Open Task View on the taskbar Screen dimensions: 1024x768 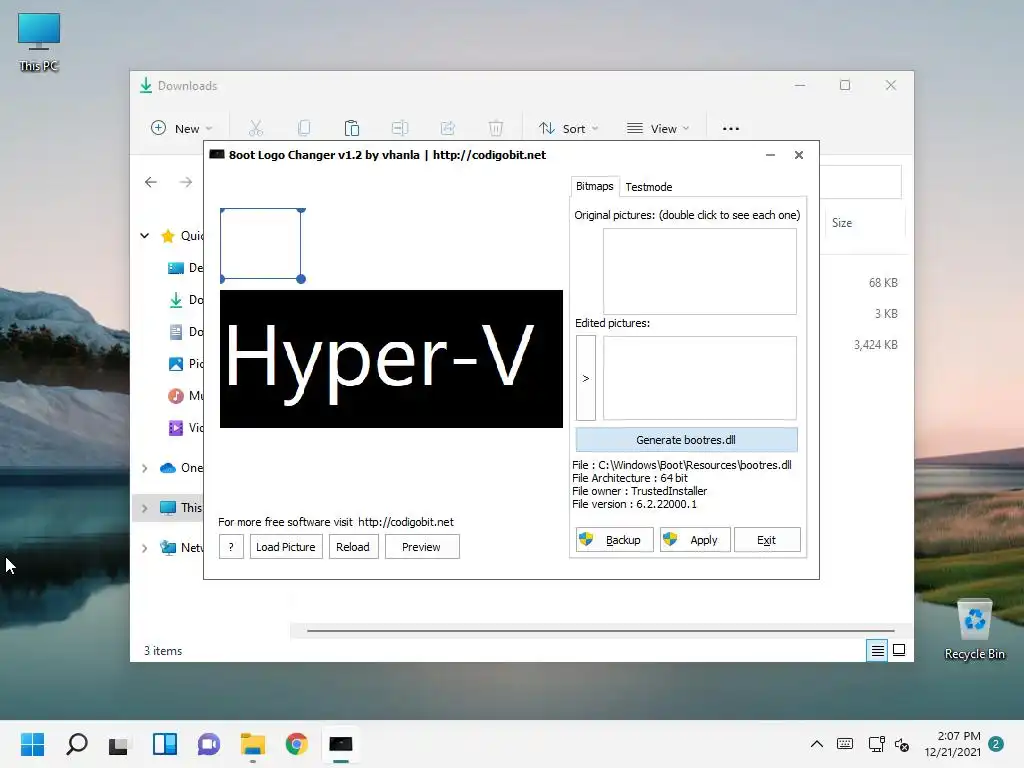point(120,744)
